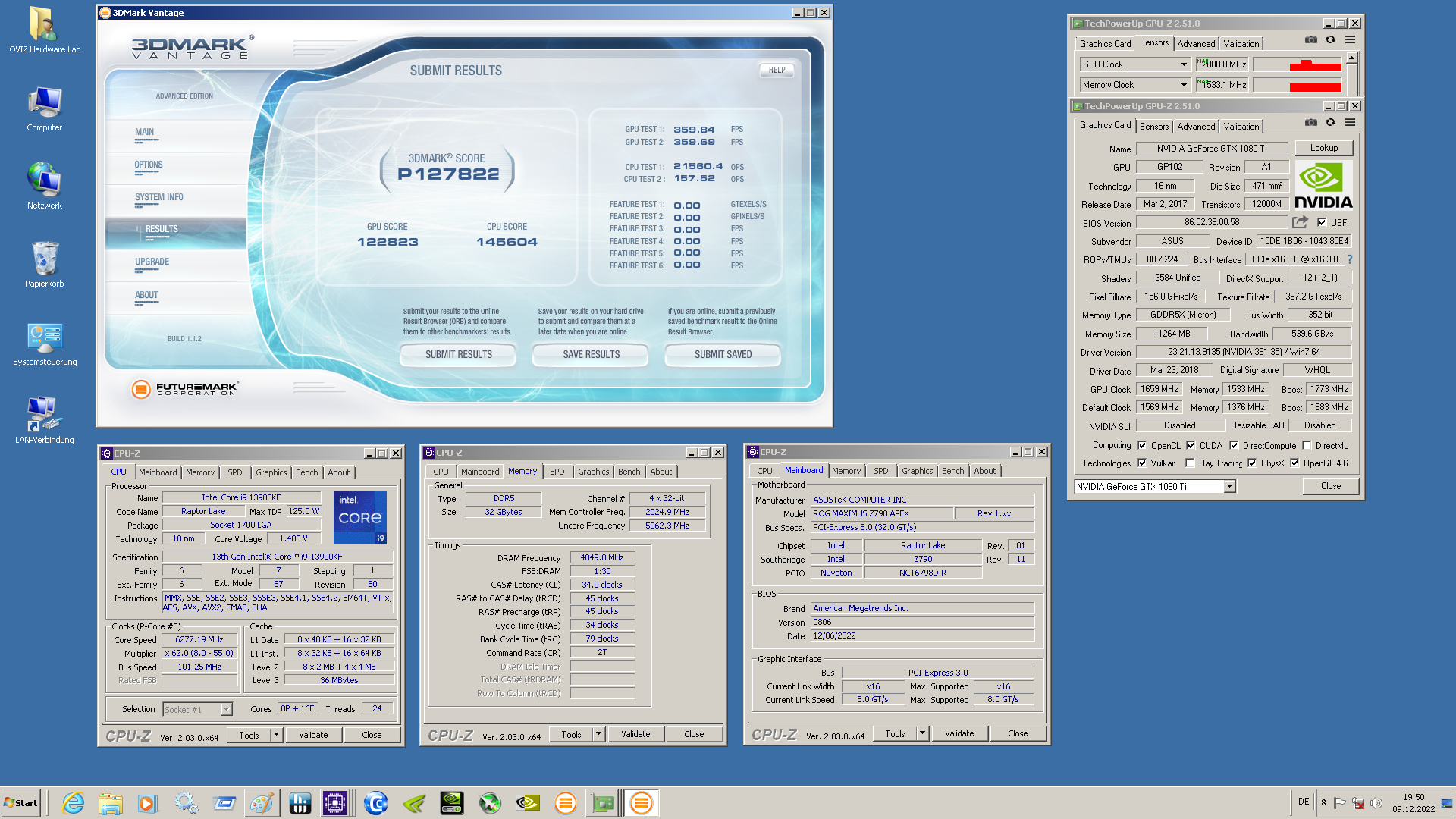1456x819 pixels.
Task: Click the Lookup button in GPU-Z
Action: tap(1323, 148)
